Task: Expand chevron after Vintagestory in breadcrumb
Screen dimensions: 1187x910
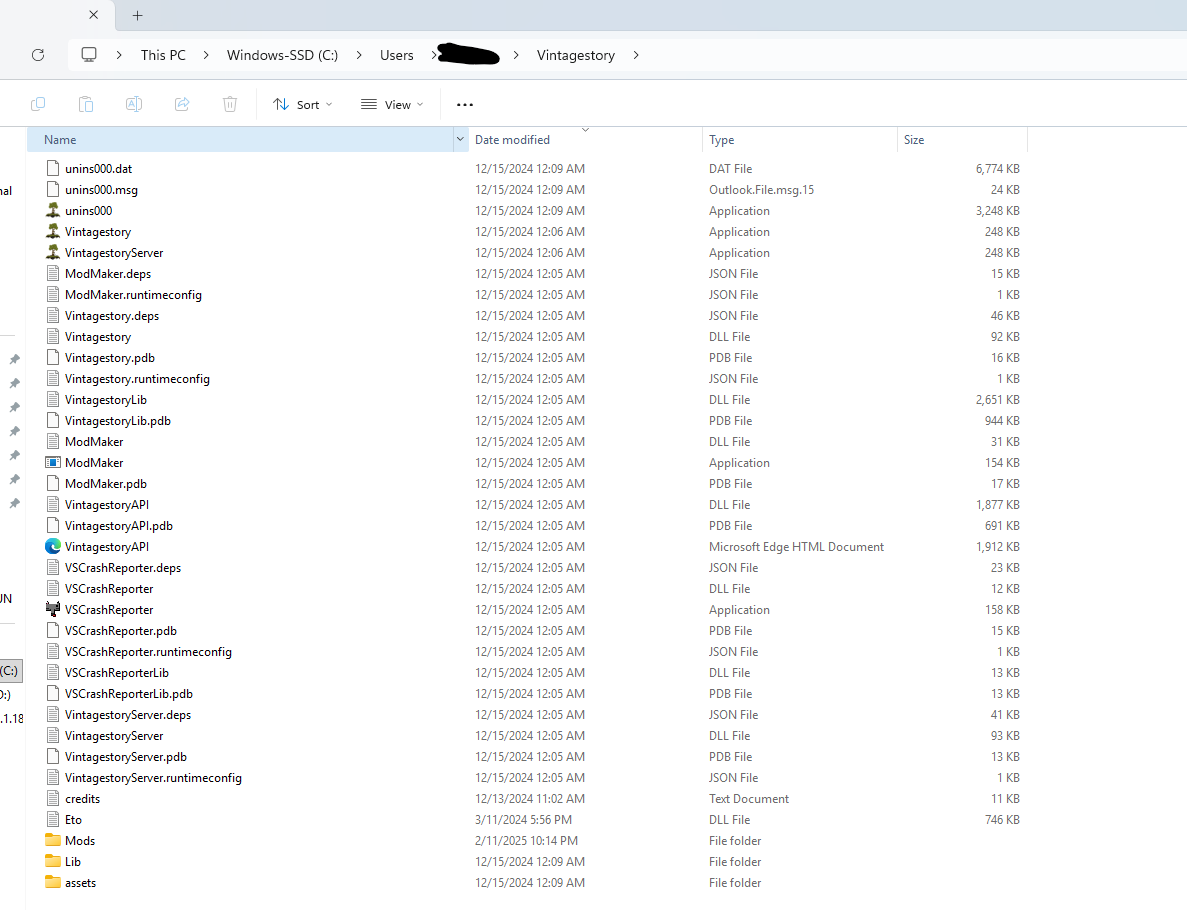Action: pos(636,55)
